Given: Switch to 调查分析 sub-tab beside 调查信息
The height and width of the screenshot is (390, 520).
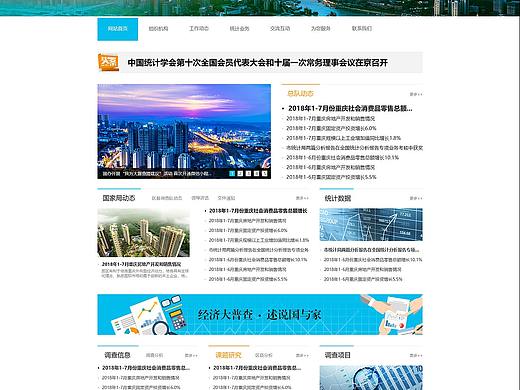Looking at the screenshot, I should click(155, 355).
